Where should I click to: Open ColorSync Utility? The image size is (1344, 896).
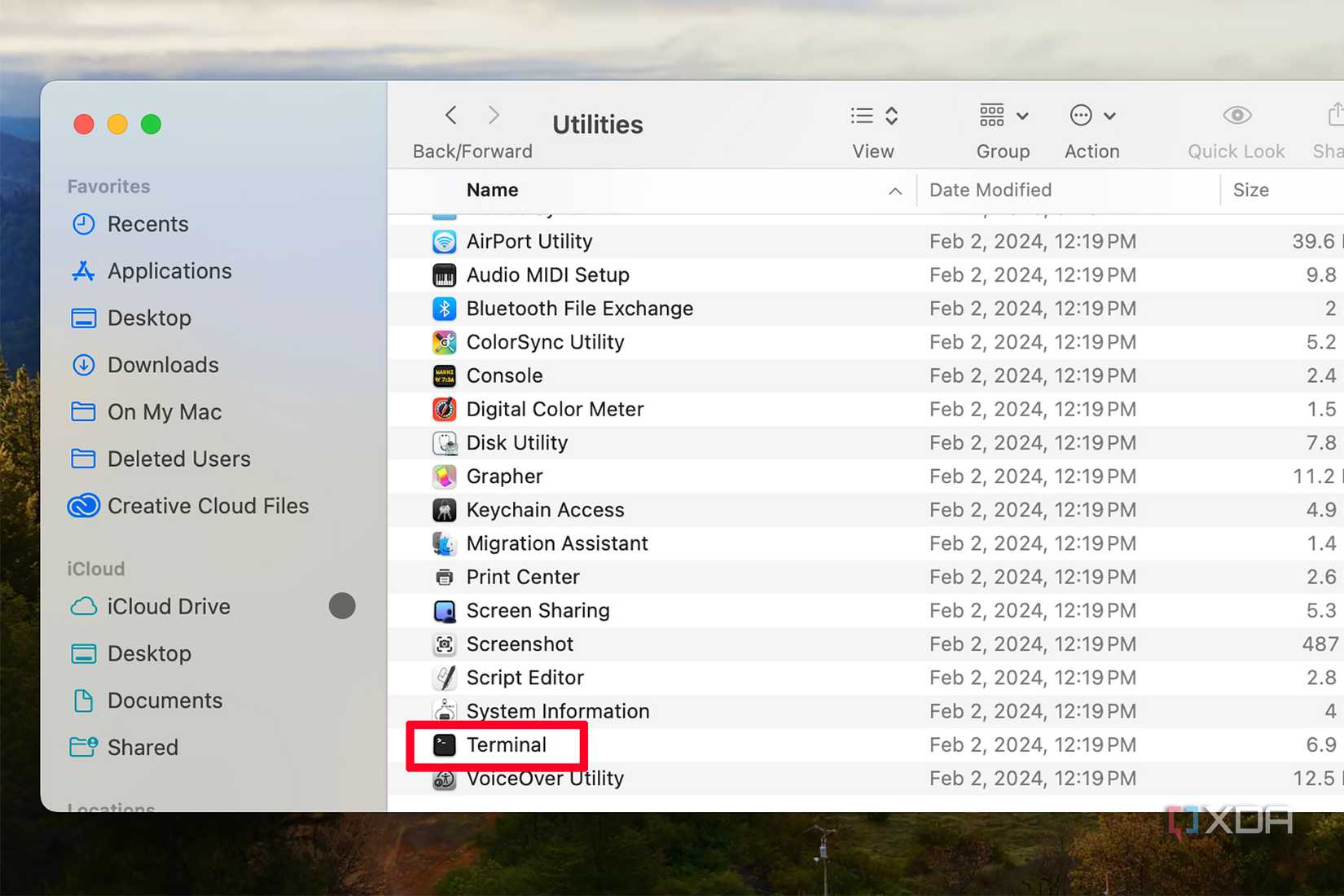[x=545, y=342]
